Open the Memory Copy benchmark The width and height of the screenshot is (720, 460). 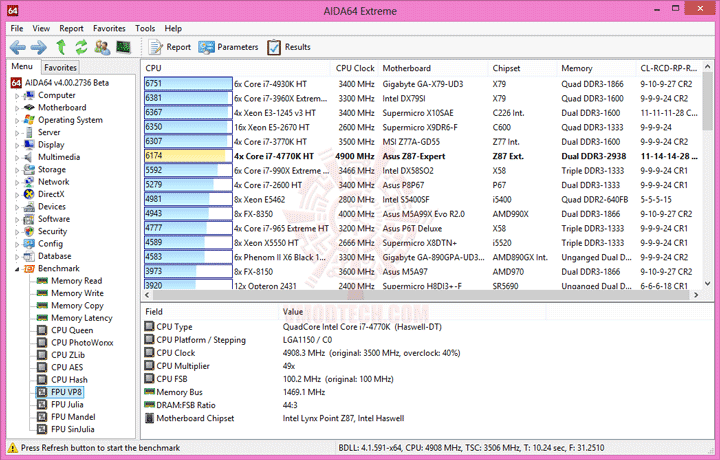[77, 305]
